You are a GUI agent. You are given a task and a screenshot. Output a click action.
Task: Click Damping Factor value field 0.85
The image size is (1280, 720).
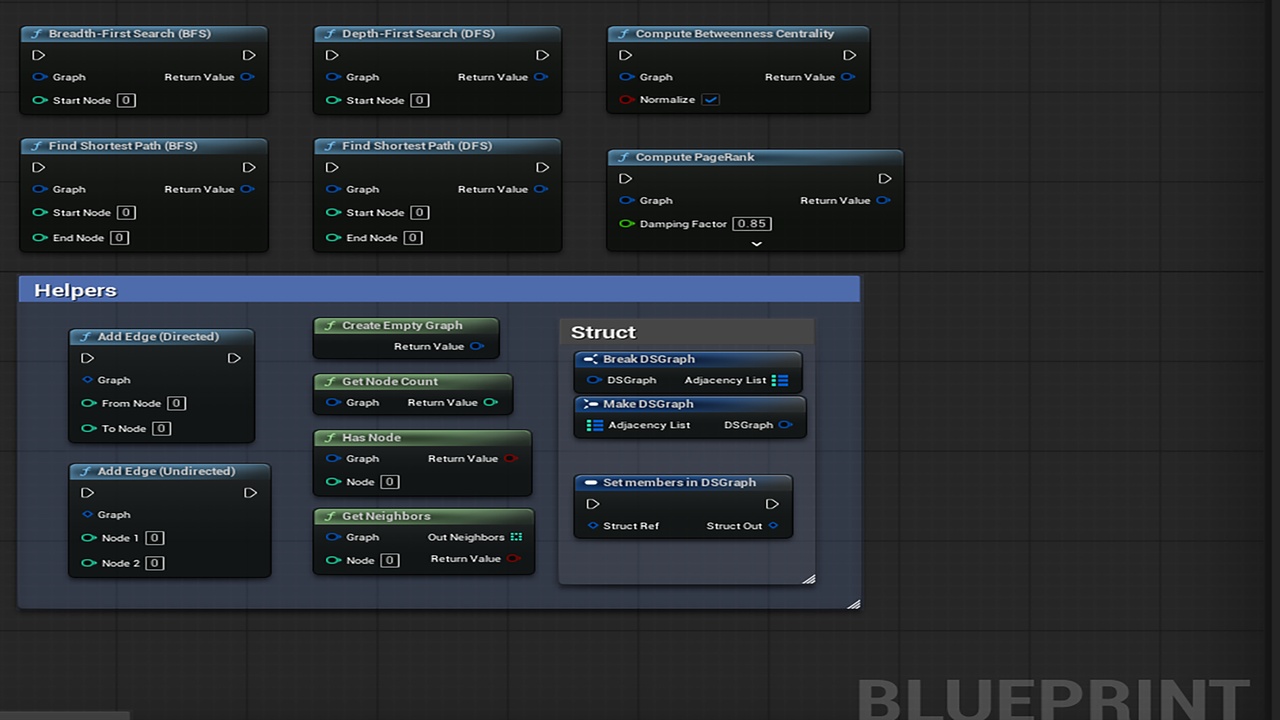coord(752,224)
